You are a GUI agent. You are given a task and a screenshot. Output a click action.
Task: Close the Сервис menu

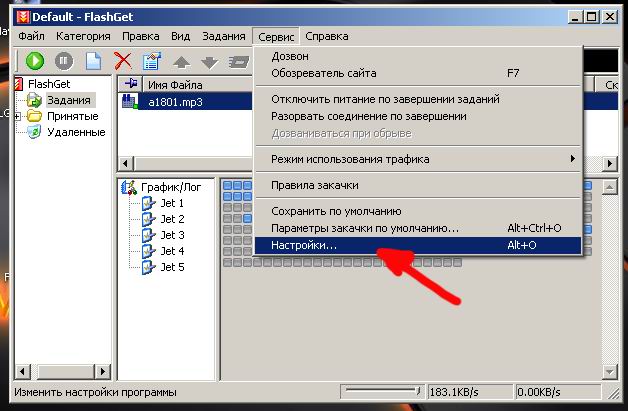tap(276, 37)
